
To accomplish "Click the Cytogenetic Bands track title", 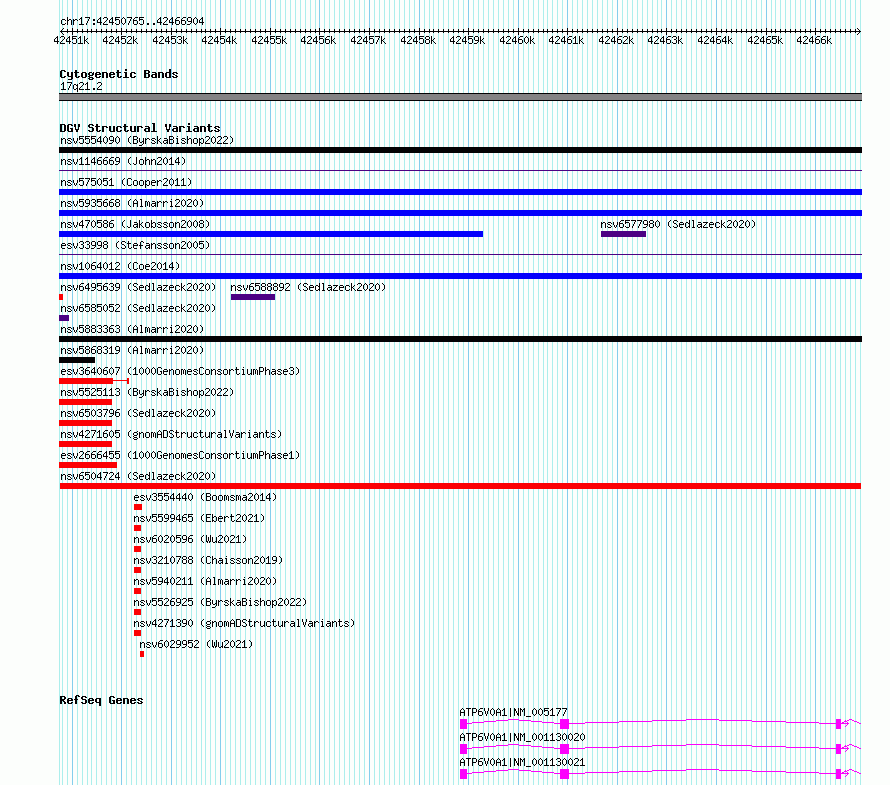I will (119, 74).
